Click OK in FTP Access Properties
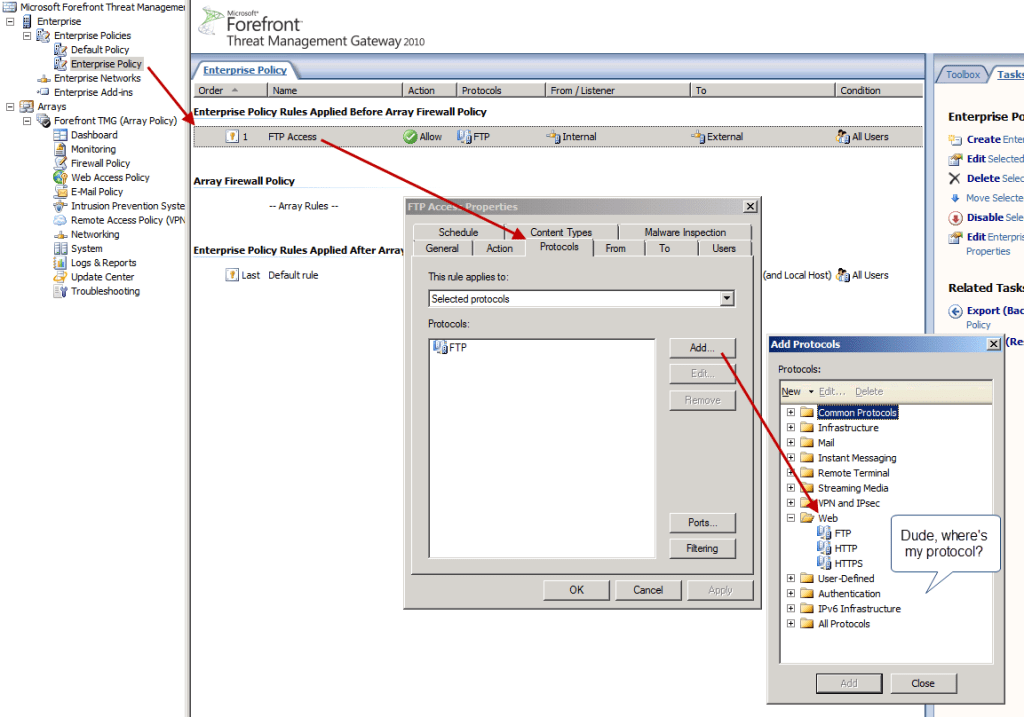The width and height of the screenshot is (1024, 717). (576, 590)
